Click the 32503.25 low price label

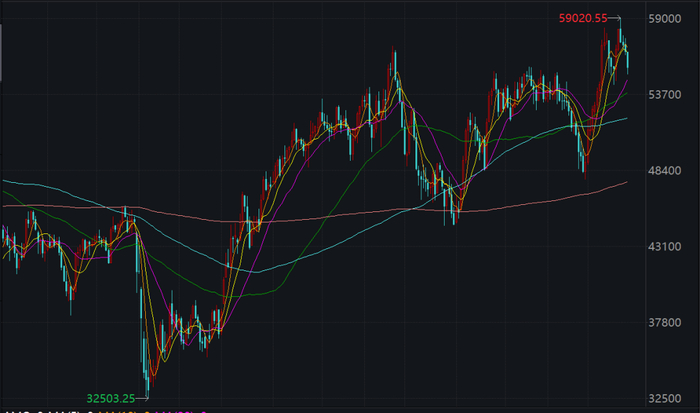click(111, 396)
